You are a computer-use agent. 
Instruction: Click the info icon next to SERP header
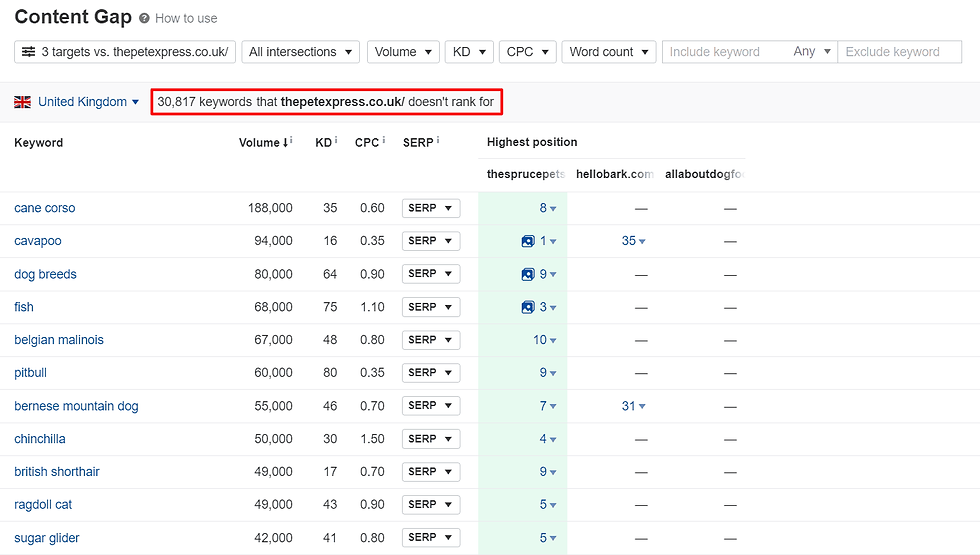[438, 140]
